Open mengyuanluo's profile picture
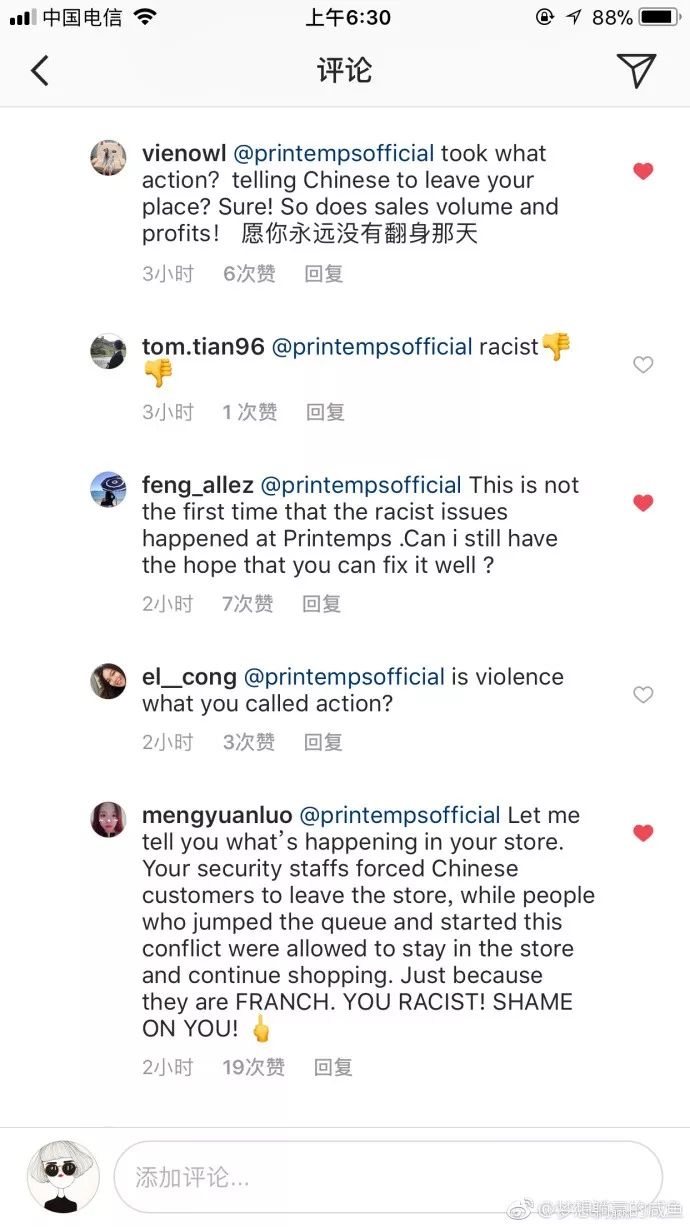The width and height of the screenshot is (690, 1227). [108, 819]
